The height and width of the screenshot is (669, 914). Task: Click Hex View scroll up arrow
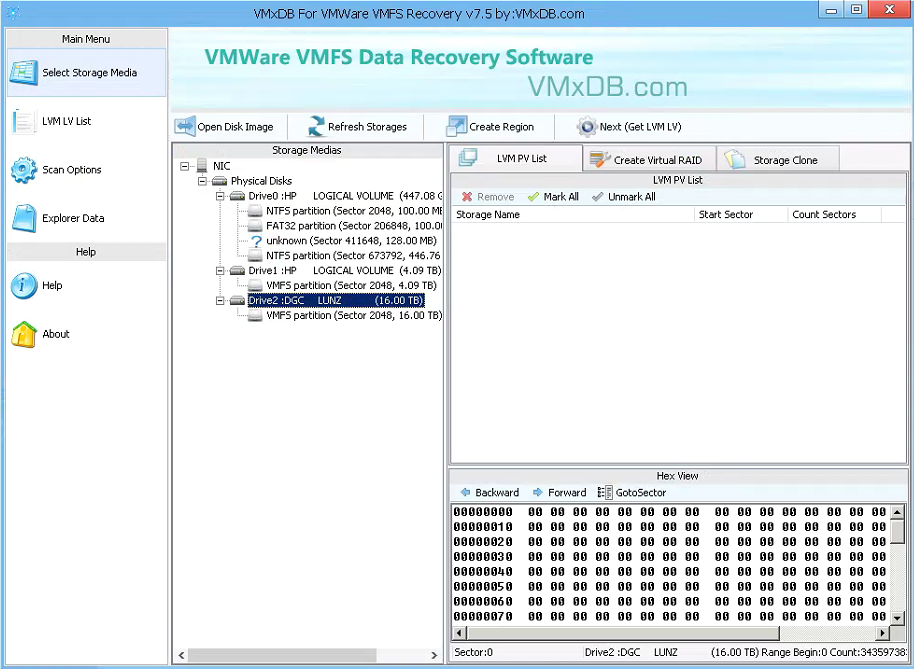point(898,512)
